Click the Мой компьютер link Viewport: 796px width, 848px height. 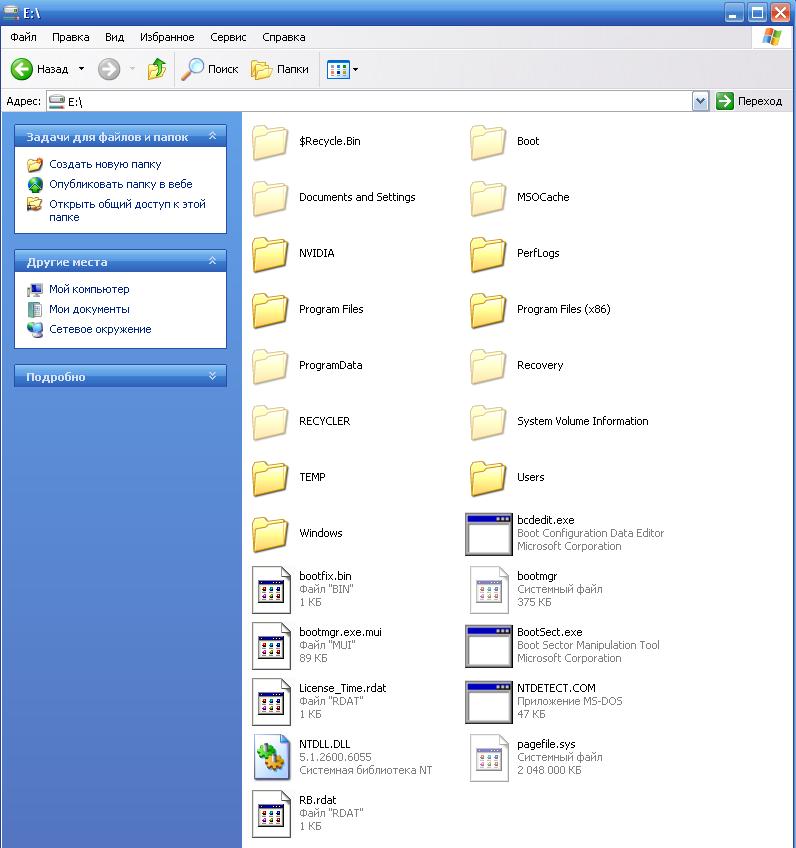pos(89,289)
